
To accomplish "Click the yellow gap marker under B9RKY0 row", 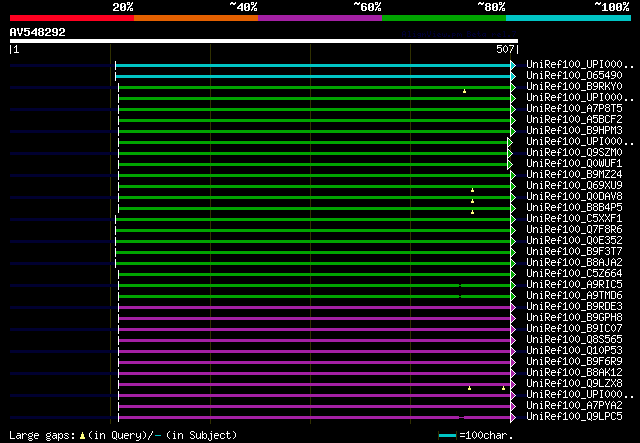I will click(464, 91).
